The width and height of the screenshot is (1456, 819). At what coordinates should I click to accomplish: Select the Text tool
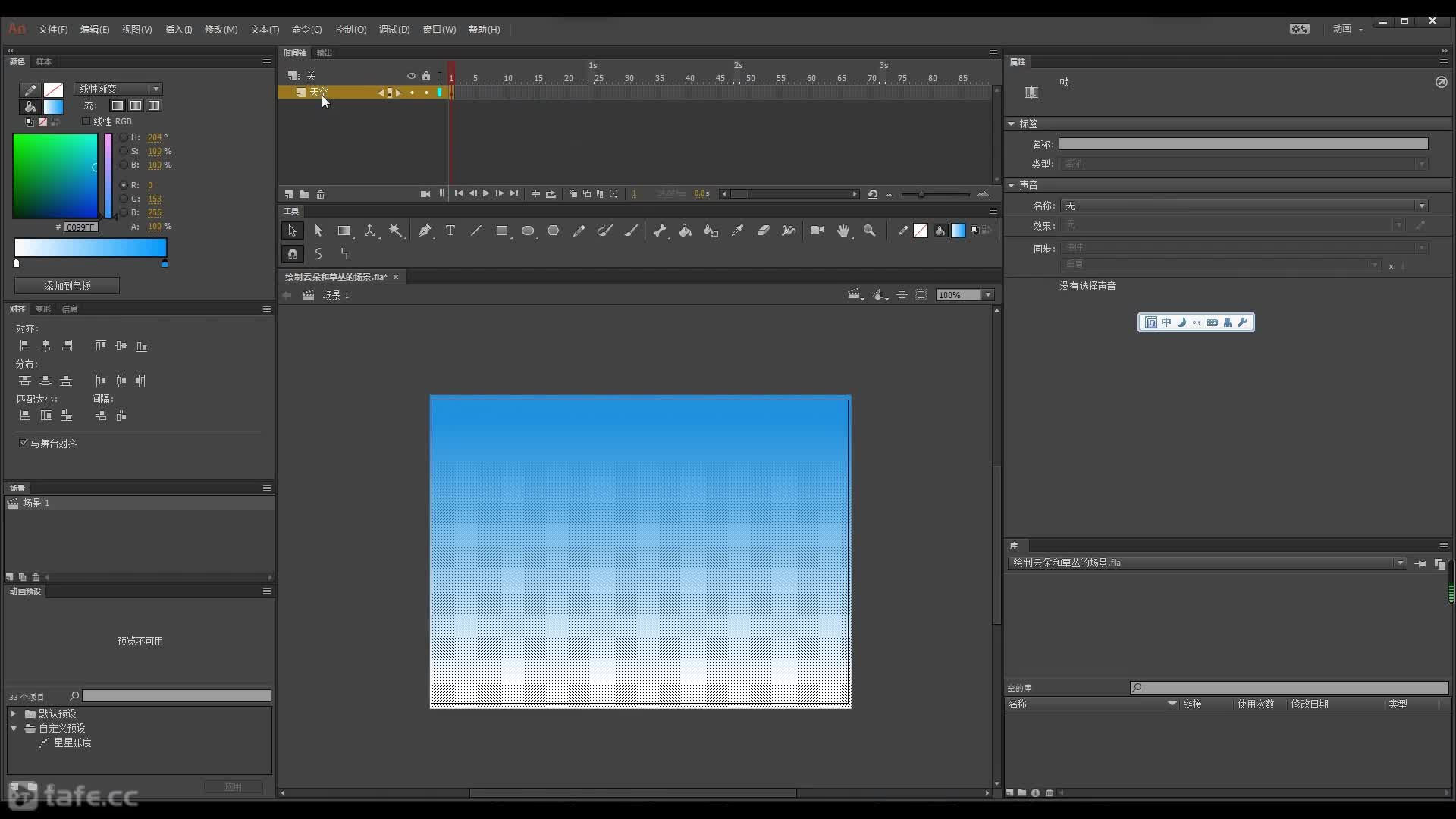click(450, 231)
